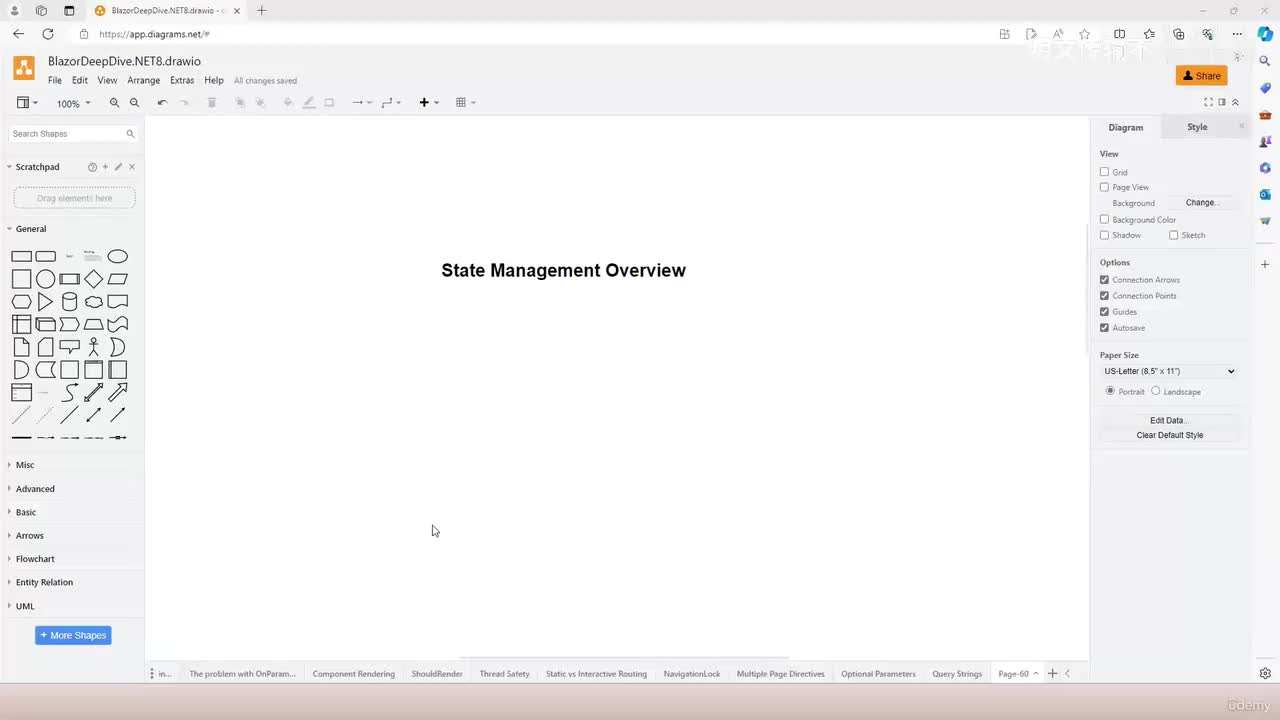Click the orange Share button
This screenshot has height=720, width=1280.
coord(1202,76)
